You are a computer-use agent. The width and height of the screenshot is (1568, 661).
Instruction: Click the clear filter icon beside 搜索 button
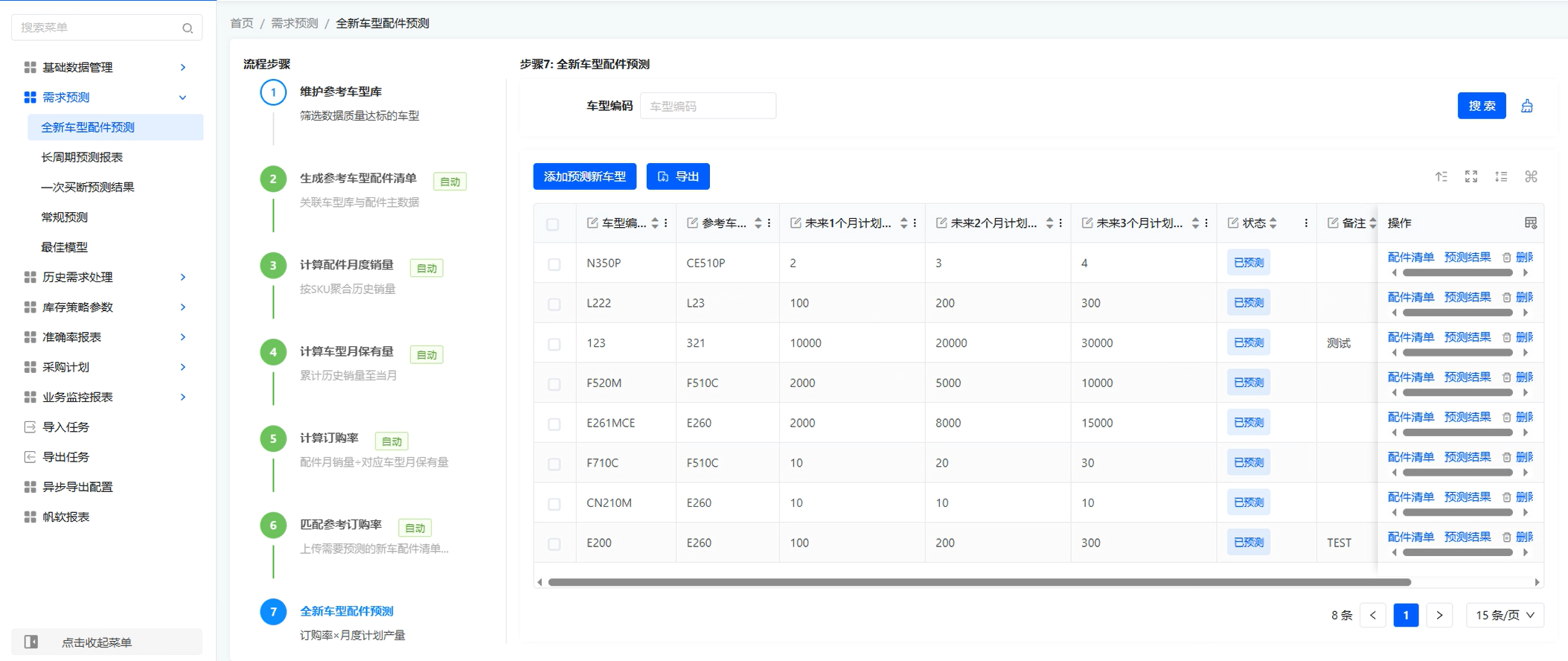point(1526,106)
